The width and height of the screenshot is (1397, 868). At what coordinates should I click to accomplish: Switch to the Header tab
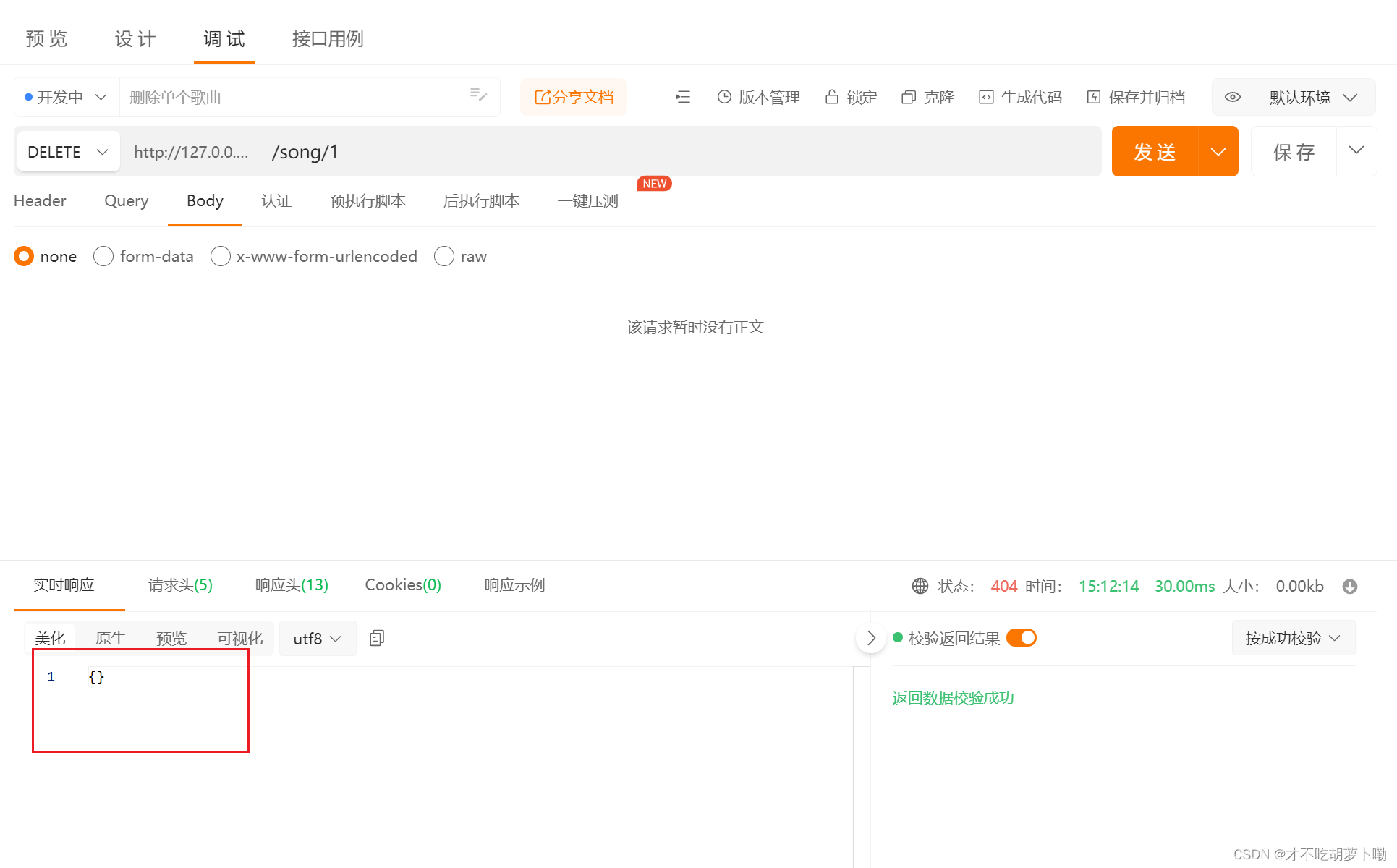pyautogui.click(x=40, y=201)
